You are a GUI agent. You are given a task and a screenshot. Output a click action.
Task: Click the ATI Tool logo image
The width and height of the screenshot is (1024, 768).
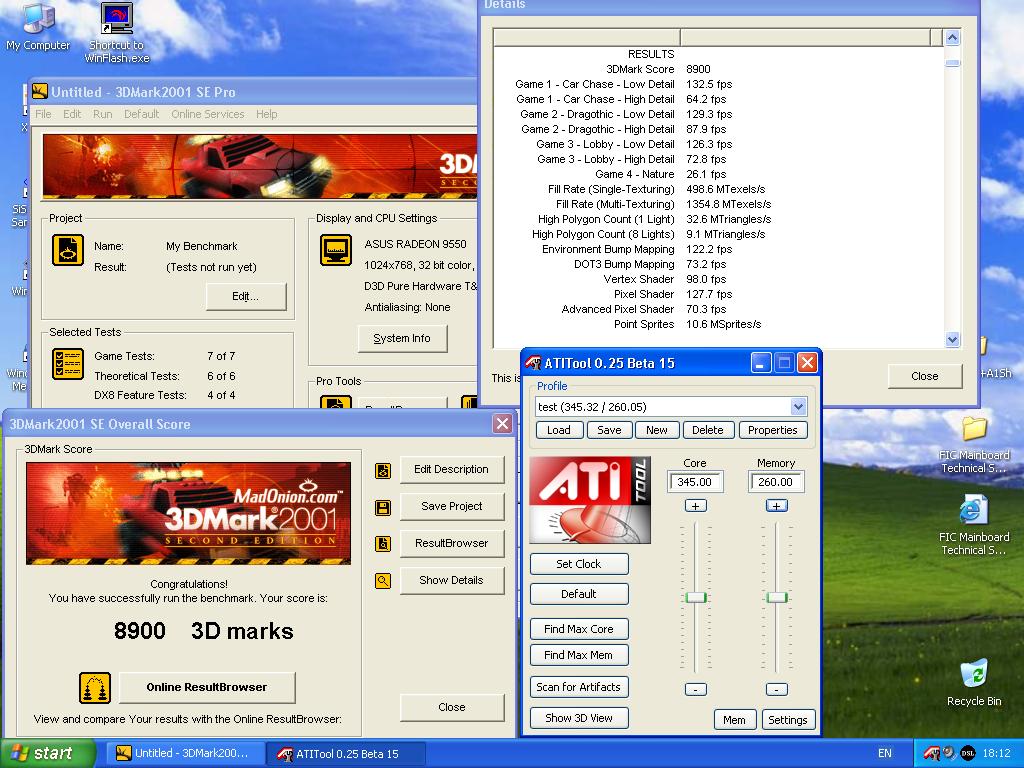point(590,500)
